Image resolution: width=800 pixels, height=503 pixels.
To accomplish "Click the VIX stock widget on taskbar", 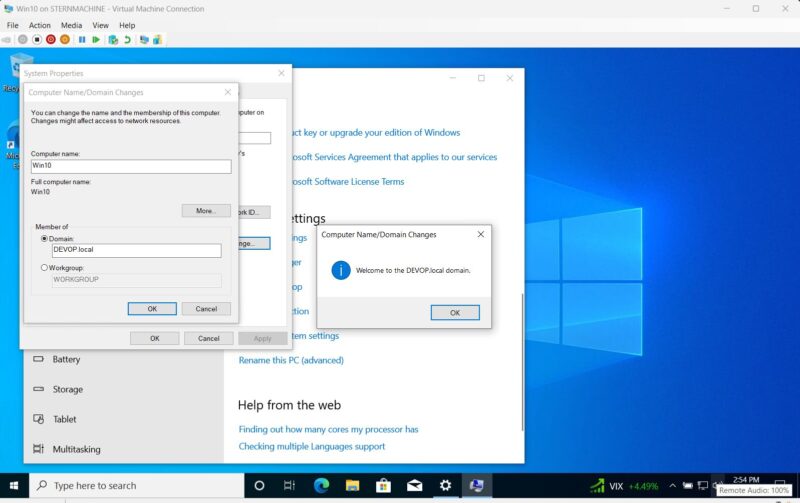I will coord(624,486).
